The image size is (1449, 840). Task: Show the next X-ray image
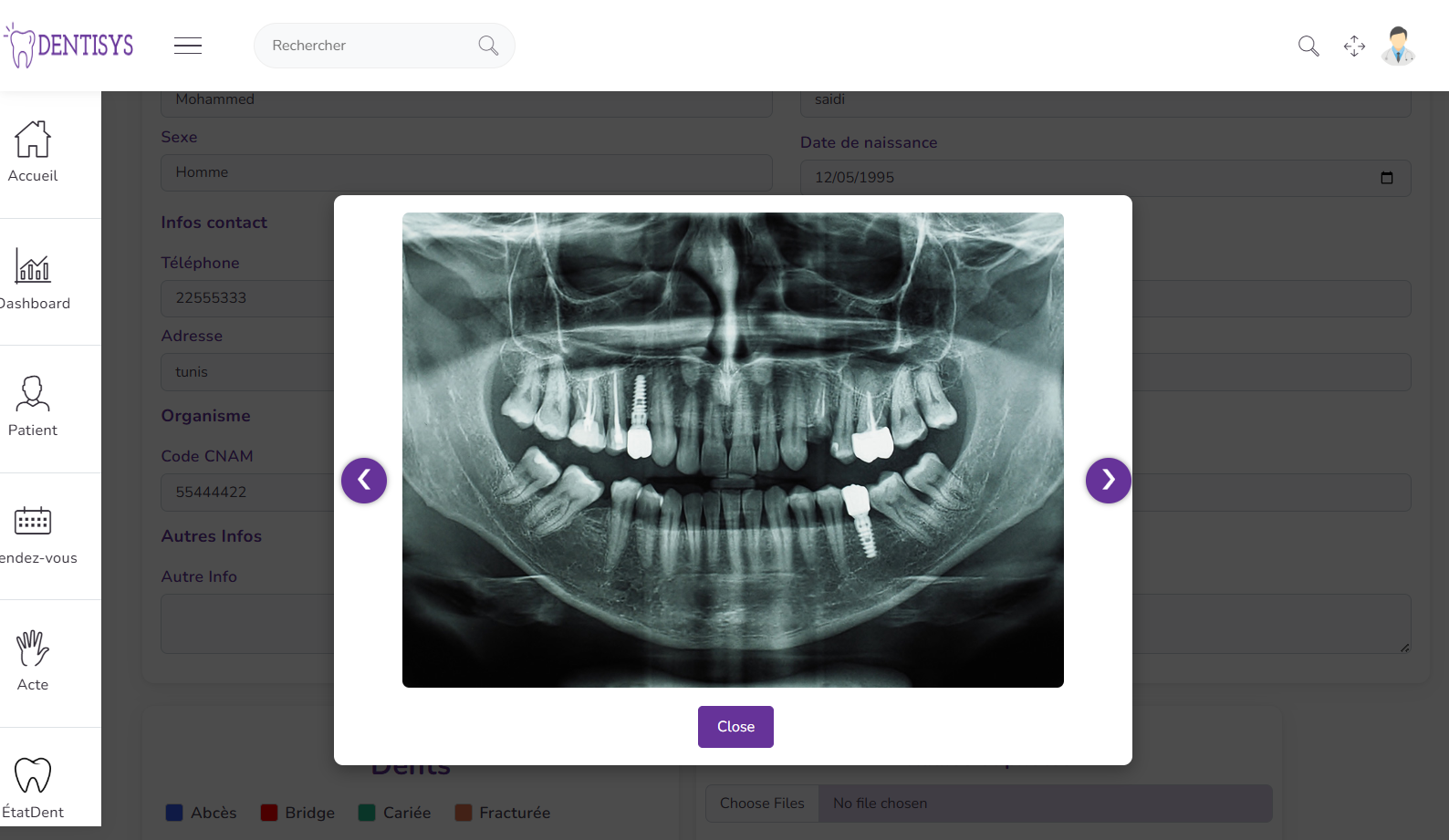point(1108,480)
